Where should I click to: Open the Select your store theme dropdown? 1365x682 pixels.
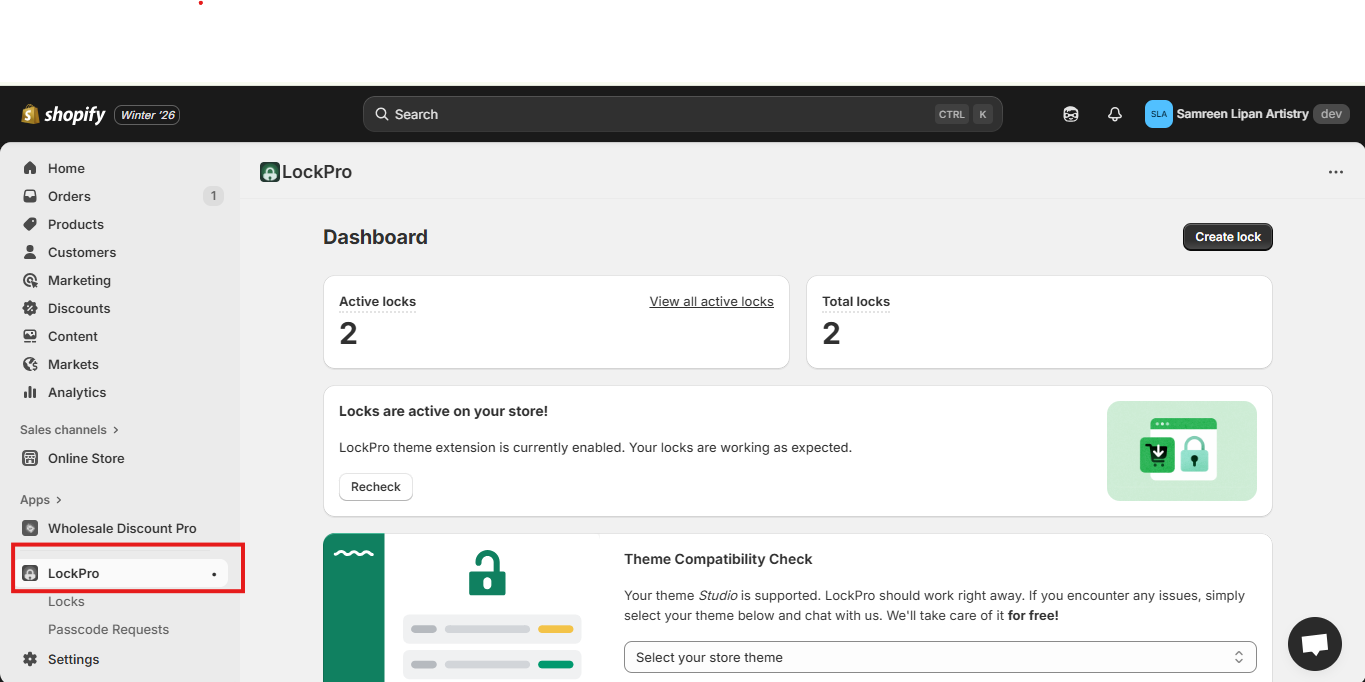coord(939,657)
